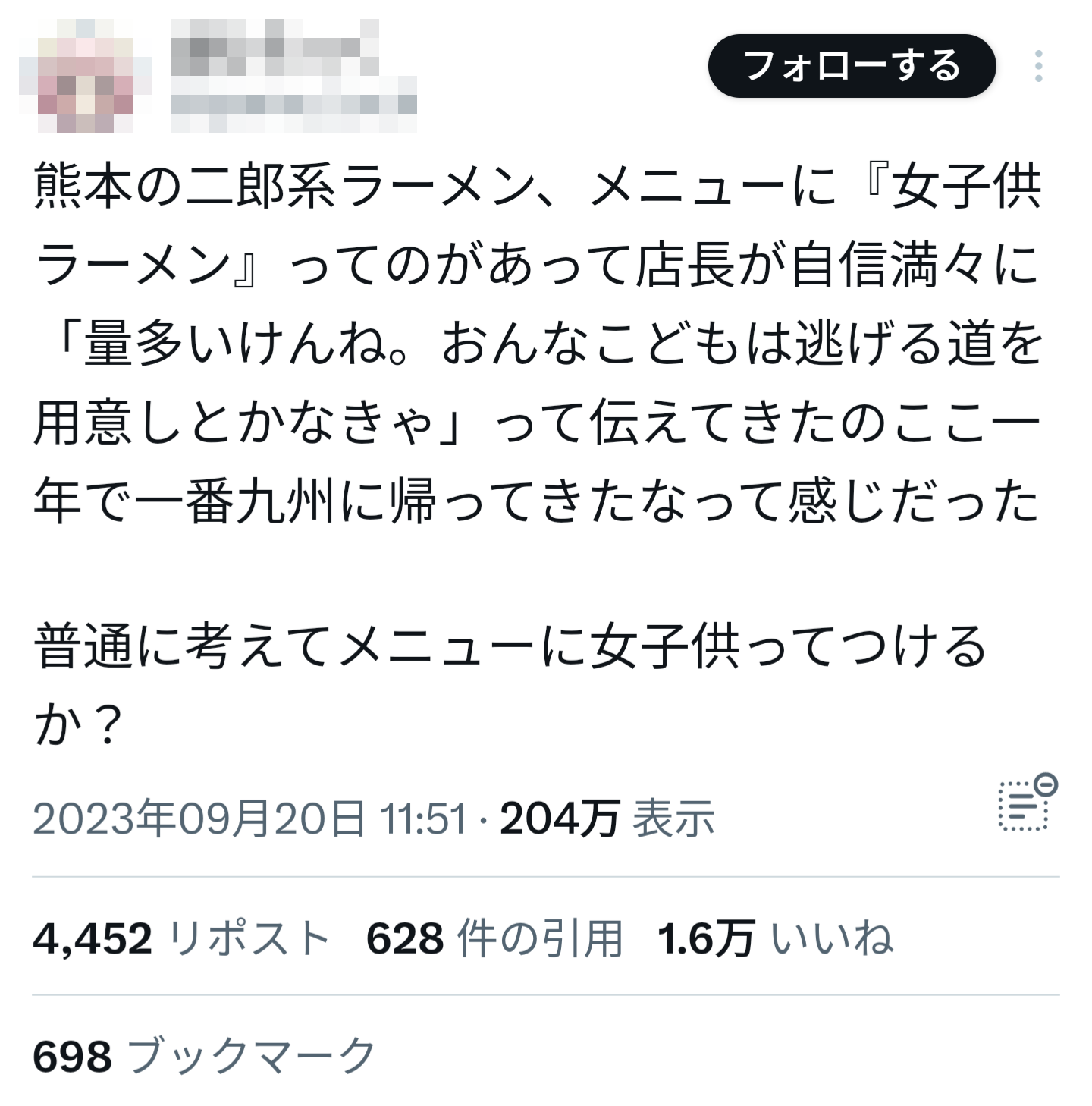The image size is (1092, 1106).
Task: Click the 204万 表示 view count
Action: coord(607,819)
